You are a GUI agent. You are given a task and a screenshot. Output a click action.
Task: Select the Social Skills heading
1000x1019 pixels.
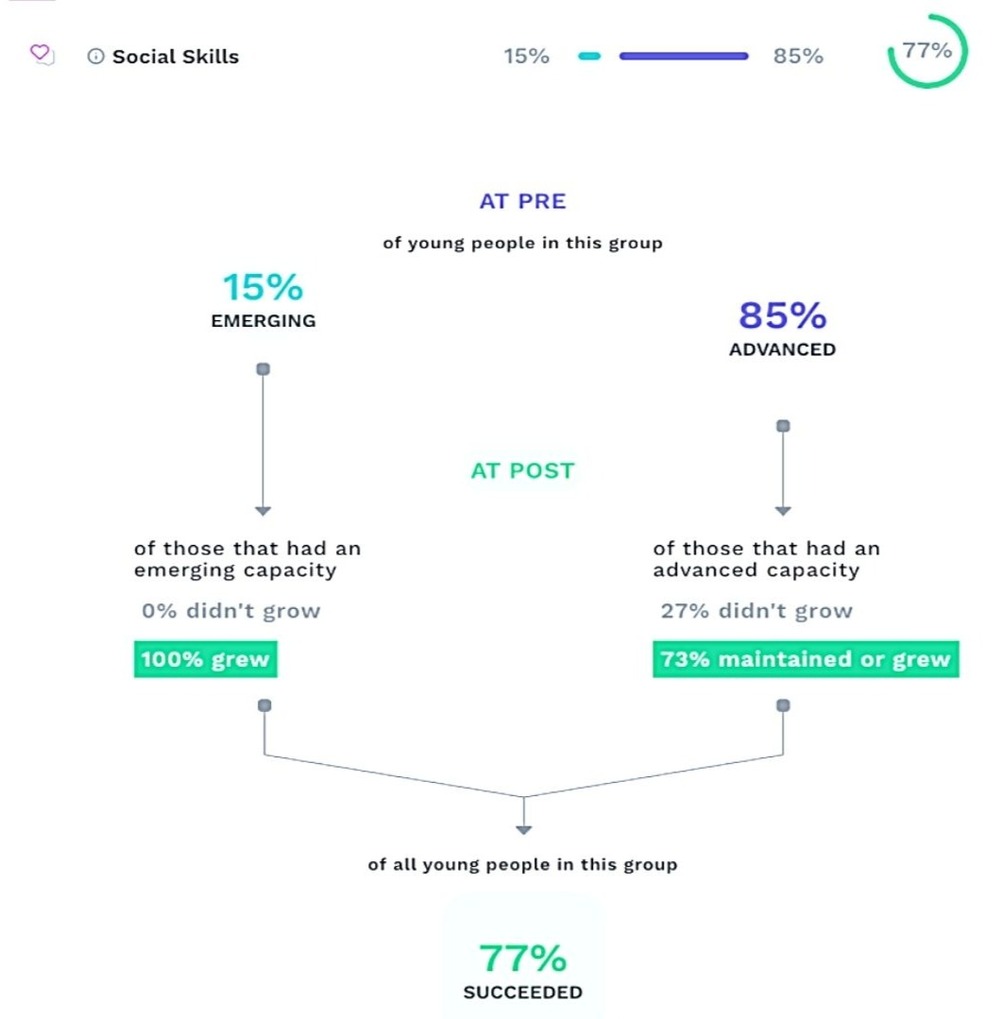175,57
